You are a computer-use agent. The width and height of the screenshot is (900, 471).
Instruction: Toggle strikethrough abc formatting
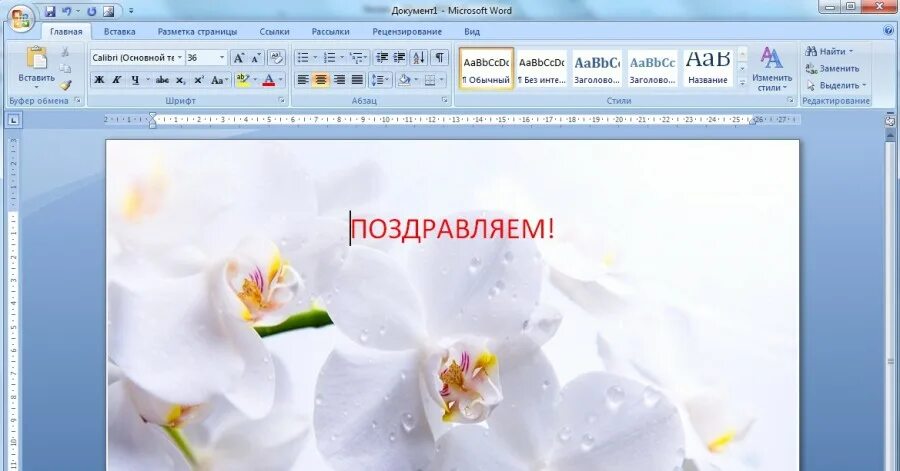pos(162,80)
